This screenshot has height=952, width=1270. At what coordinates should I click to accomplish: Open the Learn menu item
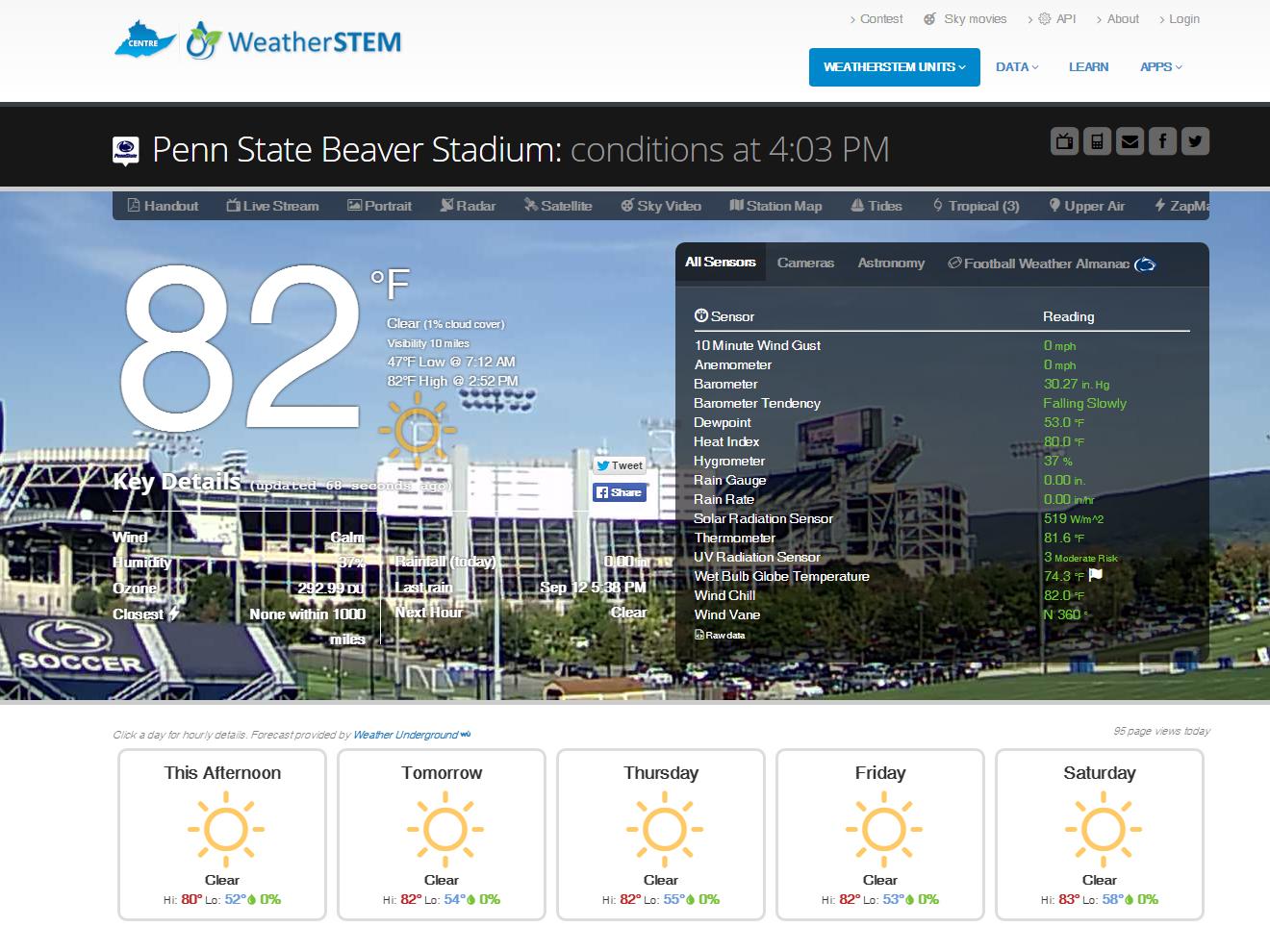pos(1088,67)
